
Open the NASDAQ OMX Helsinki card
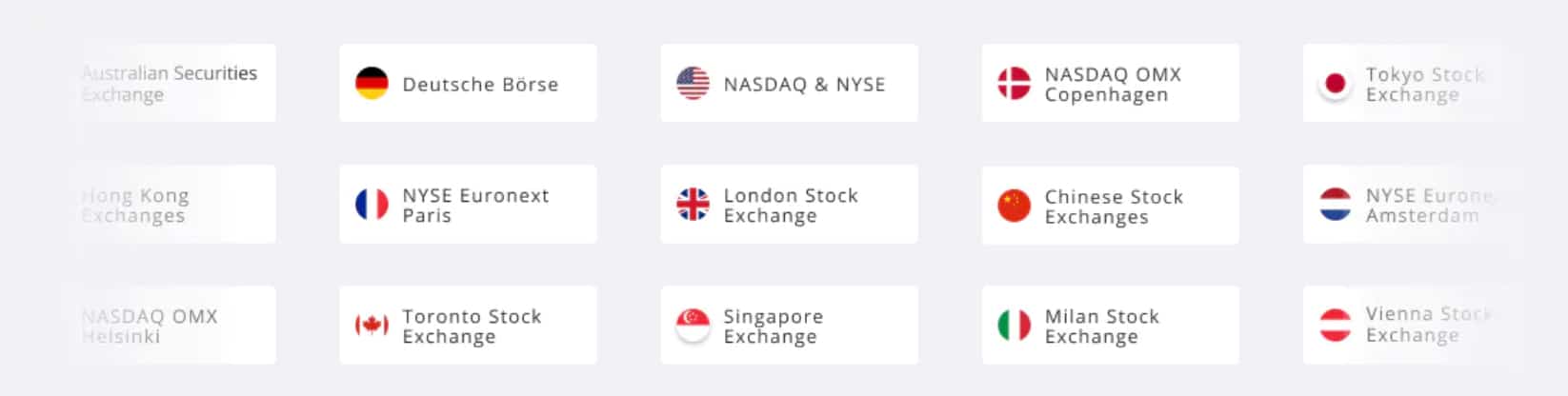point(176,325)
